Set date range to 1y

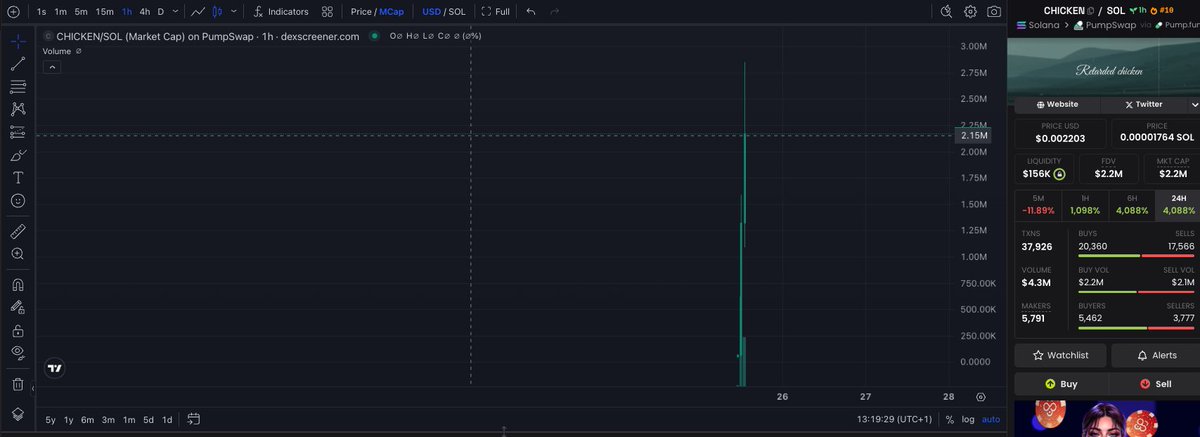tap(68, 419)
